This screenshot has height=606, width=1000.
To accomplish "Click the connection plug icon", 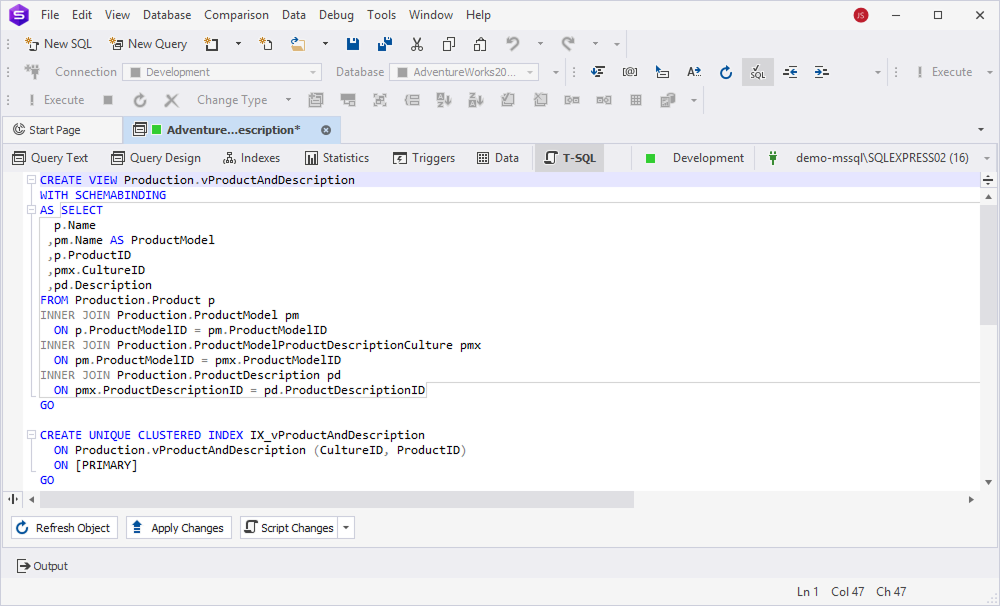I will [32, 72].
